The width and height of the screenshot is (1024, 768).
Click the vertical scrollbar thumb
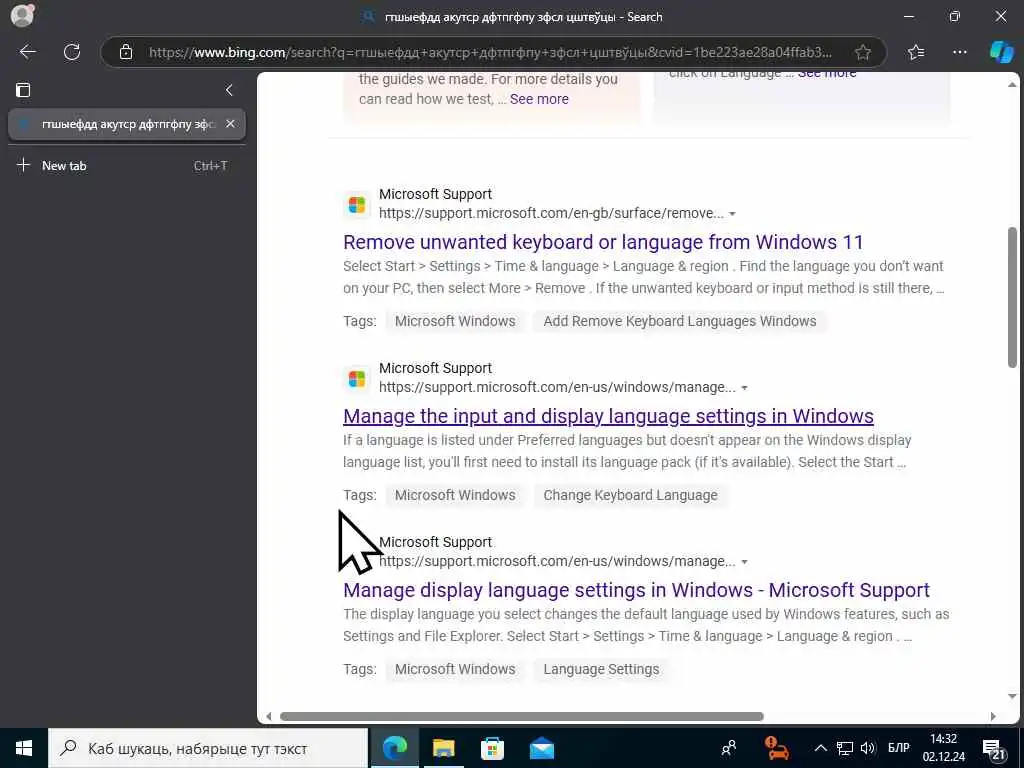(x=1012, y=297)
